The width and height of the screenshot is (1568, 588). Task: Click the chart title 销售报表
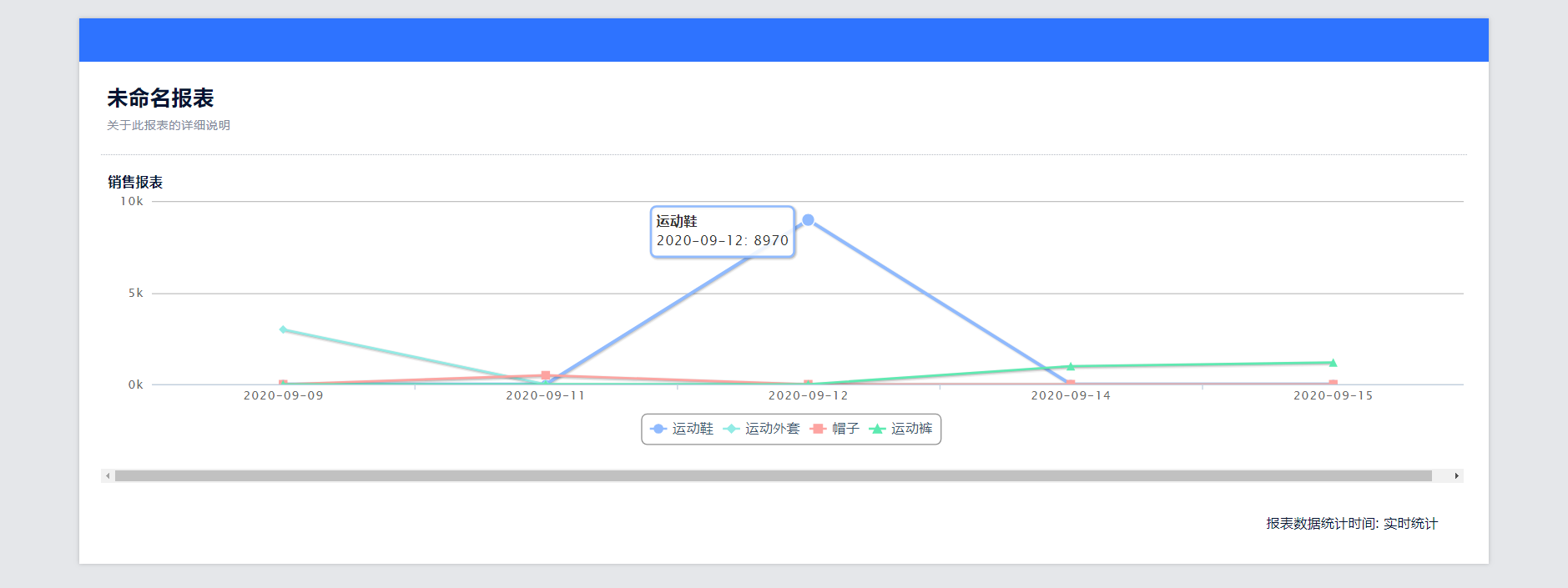[135, 182]
